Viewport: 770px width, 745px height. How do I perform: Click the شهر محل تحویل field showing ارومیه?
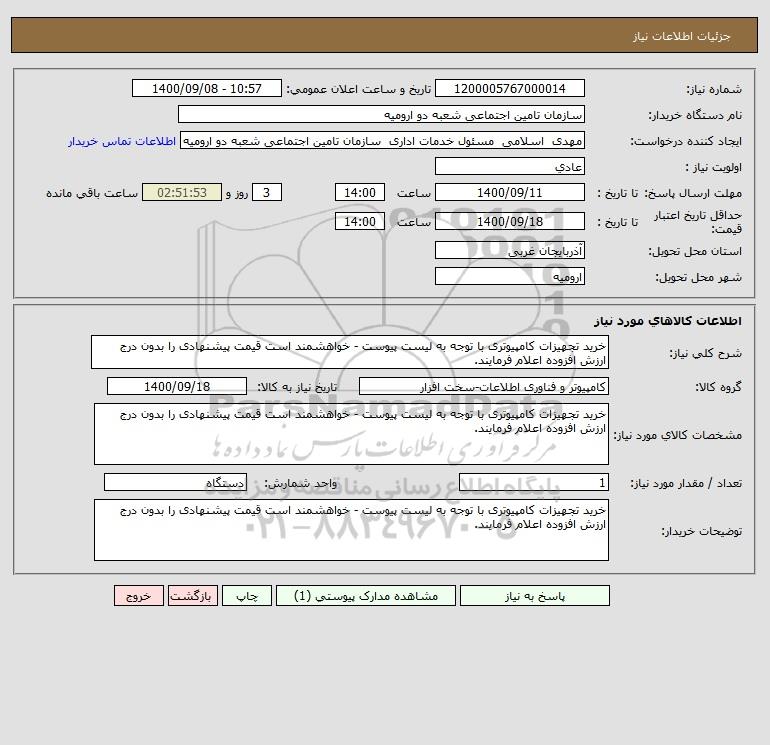[510, 276]
